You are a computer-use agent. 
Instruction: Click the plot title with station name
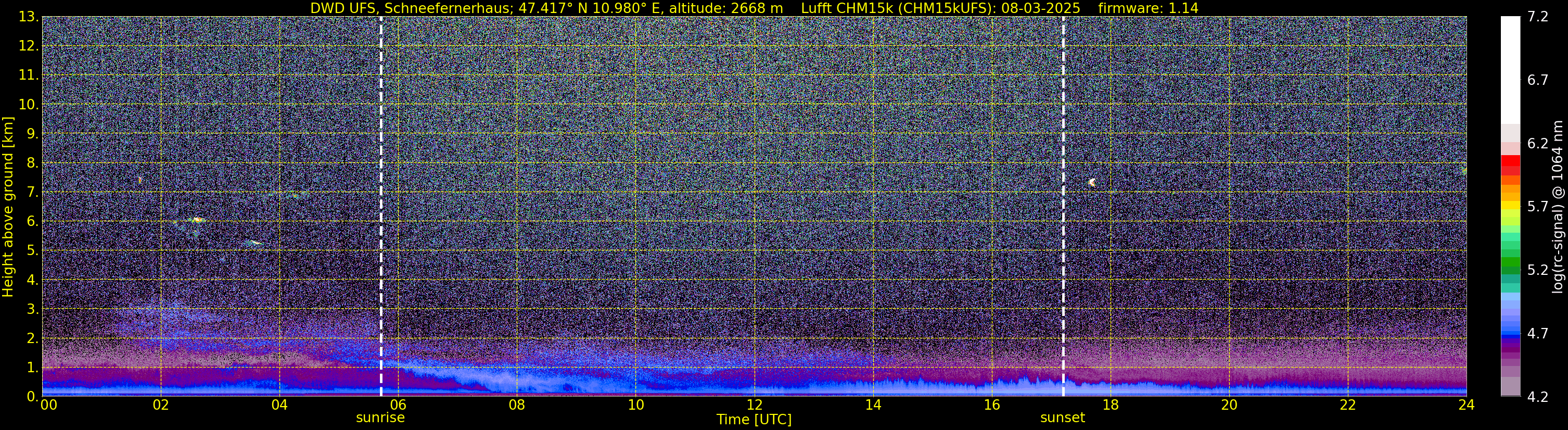pos(754,8)
